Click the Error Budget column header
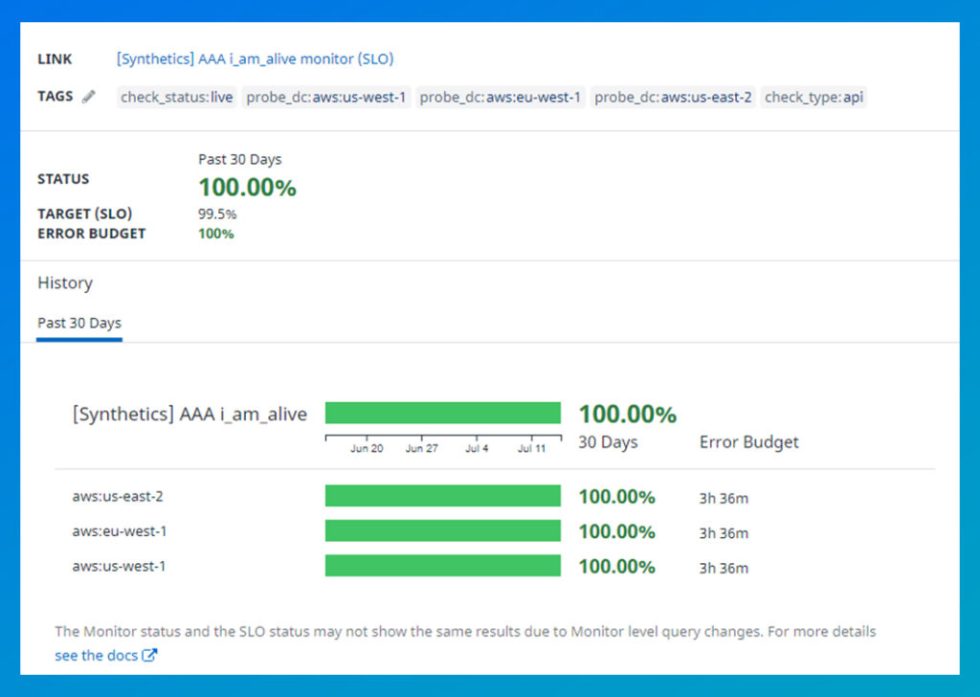980x697 pixels. point(748,442)
